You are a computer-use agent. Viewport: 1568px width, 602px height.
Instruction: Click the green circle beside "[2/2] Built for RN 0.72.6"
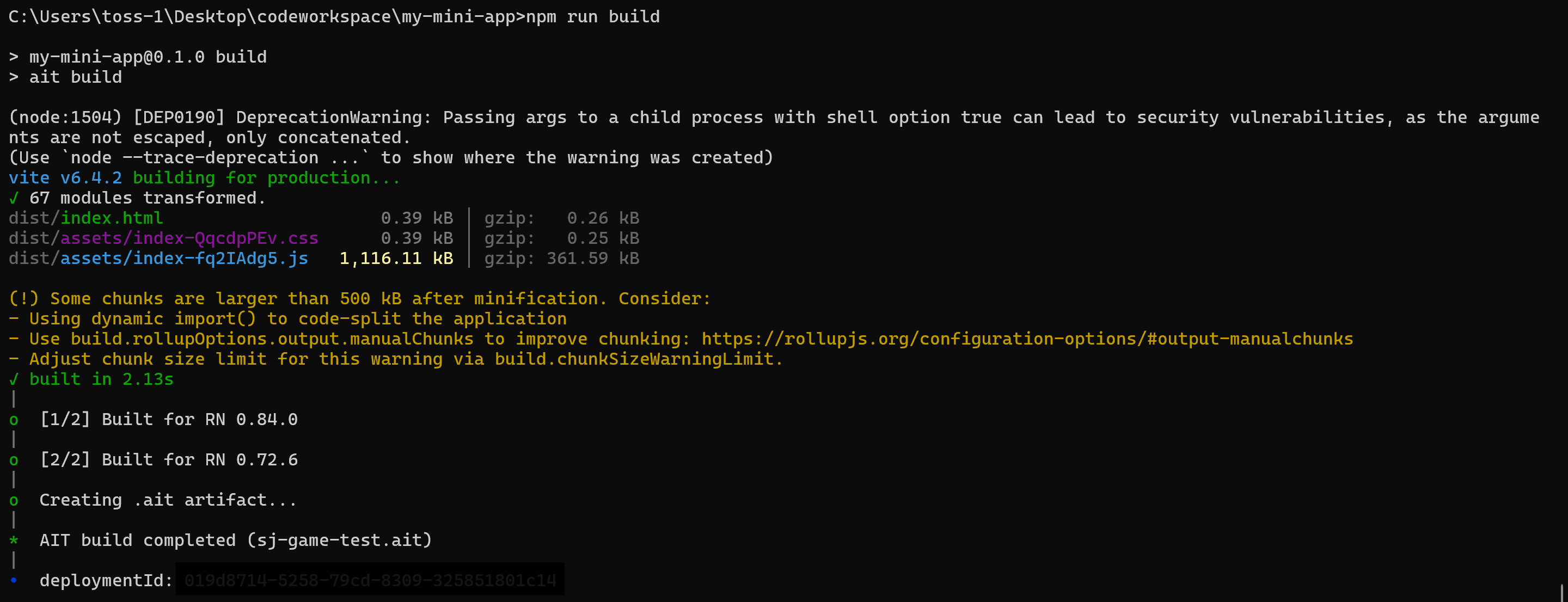pos(14,460)
